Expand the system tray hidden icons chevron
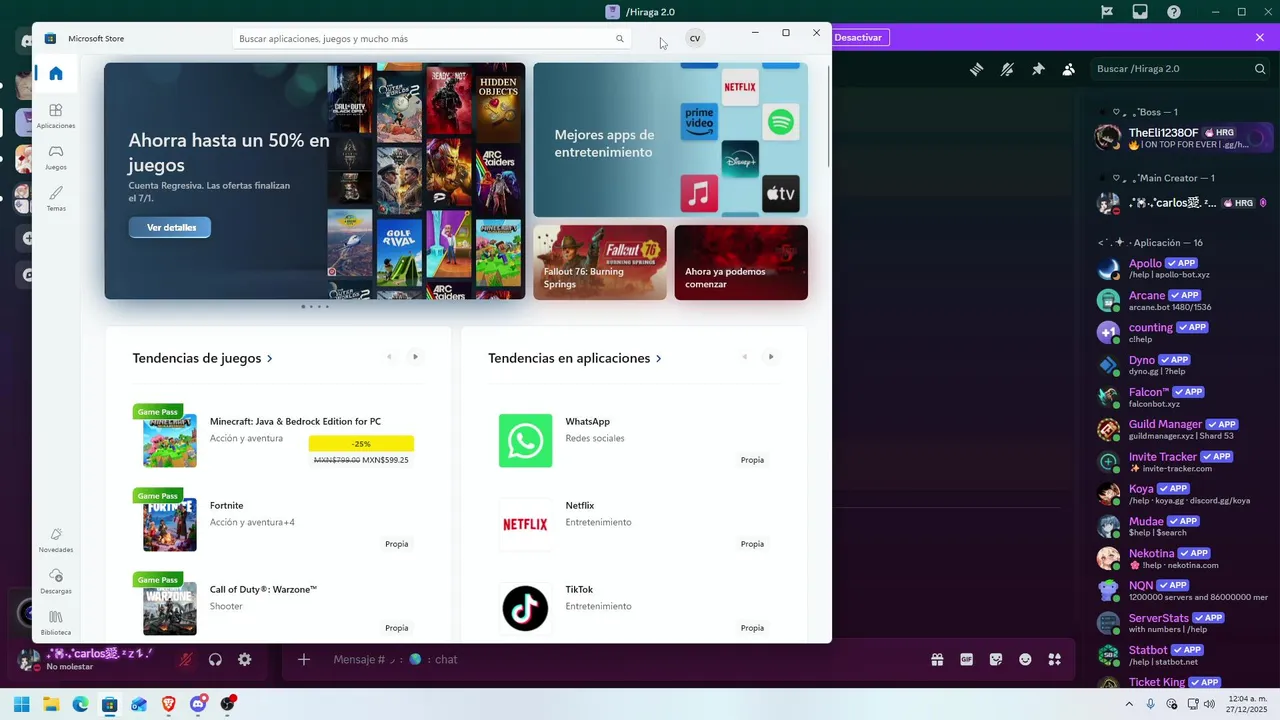The image size is (1280, 720). click(1130, 704)
